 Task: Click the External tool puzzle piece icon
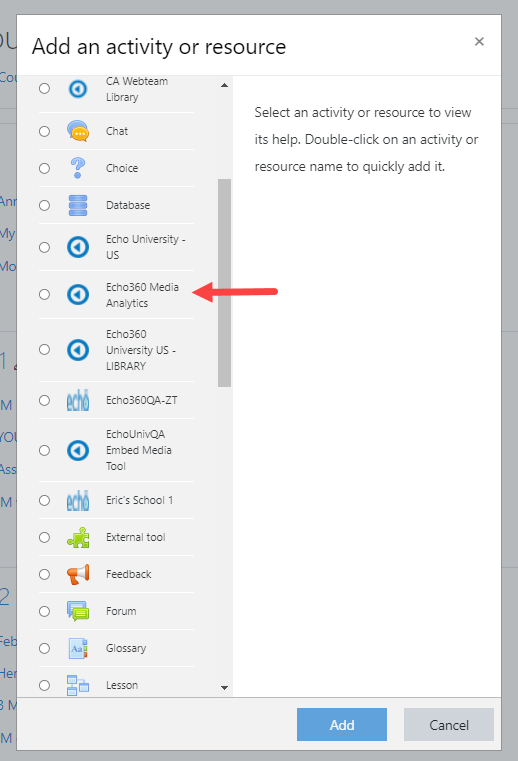coord(78,537)
